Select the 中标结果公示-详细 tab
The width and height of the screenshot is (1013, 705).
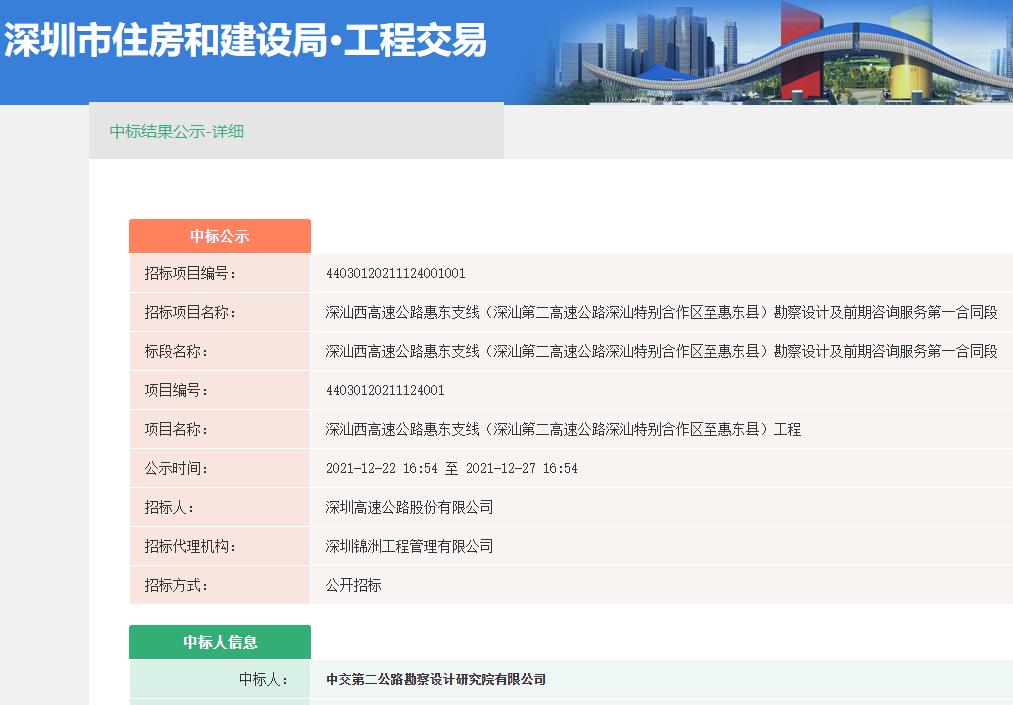tap(177, 131)
